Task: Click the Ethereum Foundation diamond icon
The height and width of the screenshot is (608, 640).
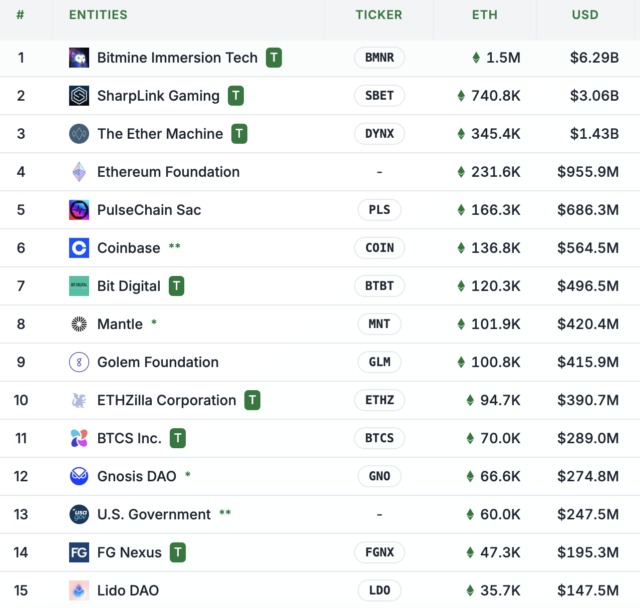Action: click(x=79, y=172)
